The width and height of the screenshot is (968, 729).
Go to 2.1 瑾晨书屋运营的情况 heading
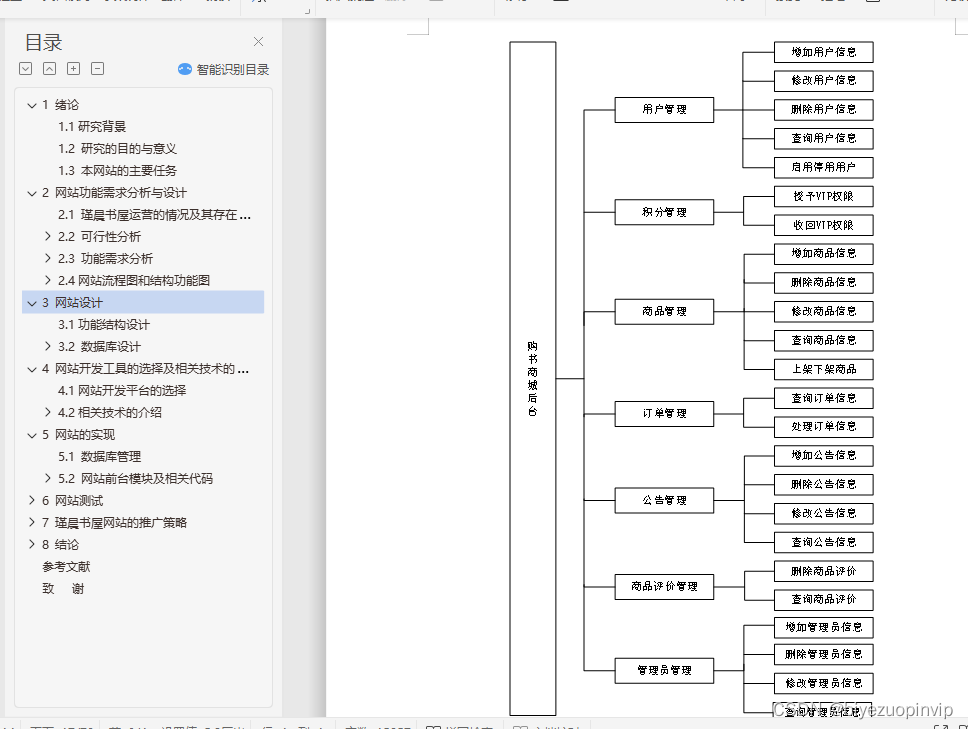tap(154, 215)
